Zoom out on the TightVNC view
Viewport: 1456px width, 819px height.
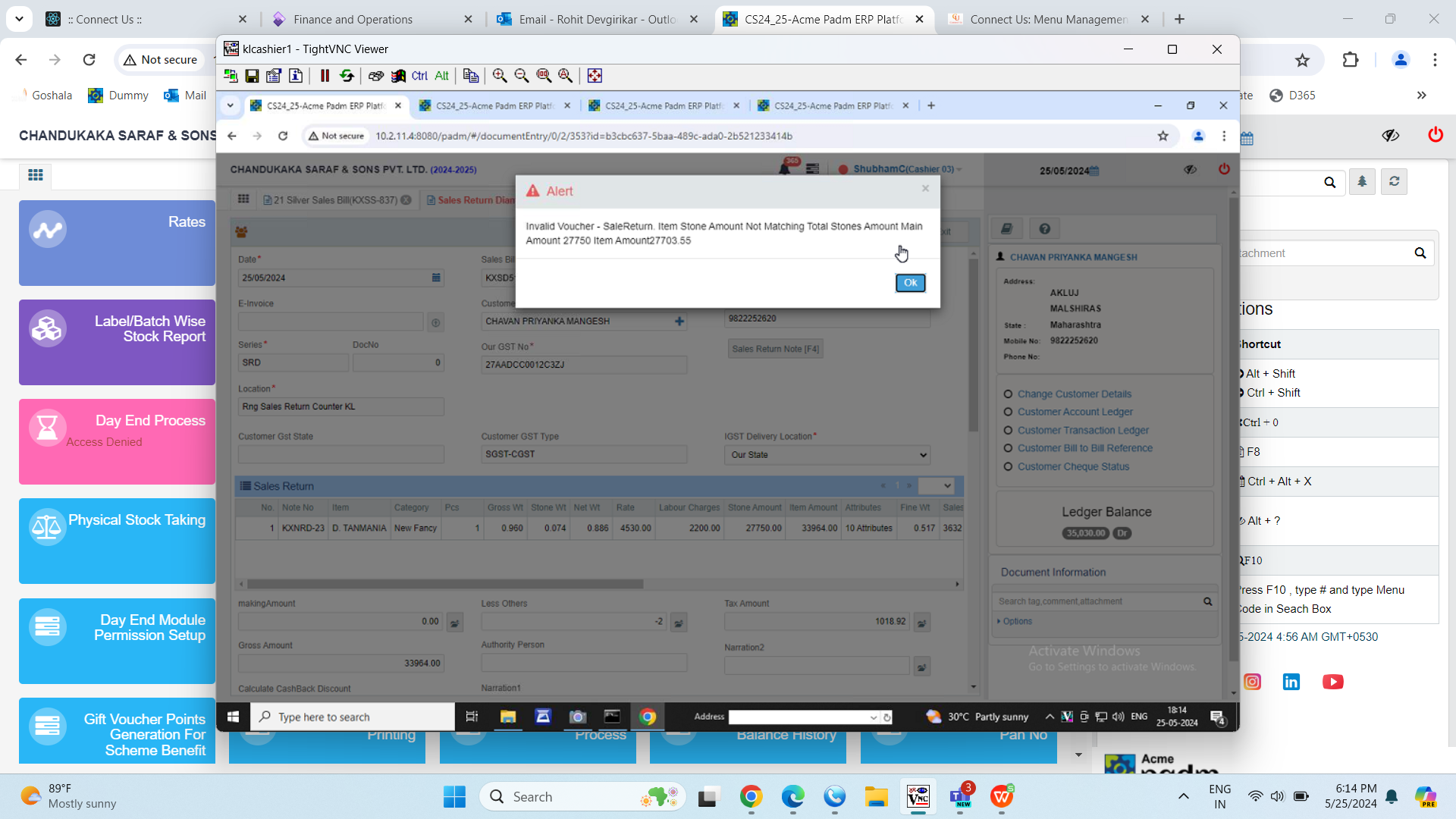[x=522, y=76]
